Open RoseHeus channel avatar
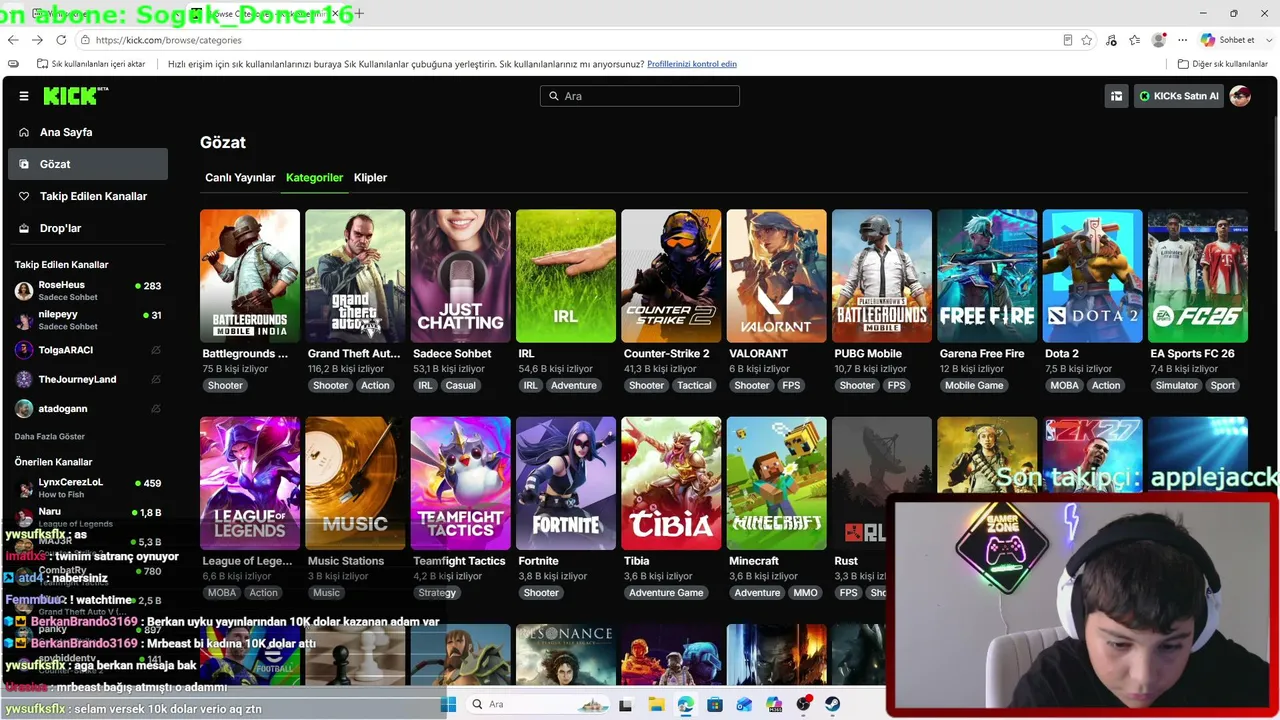The image size is (1280, 720). tap(24, 291)
